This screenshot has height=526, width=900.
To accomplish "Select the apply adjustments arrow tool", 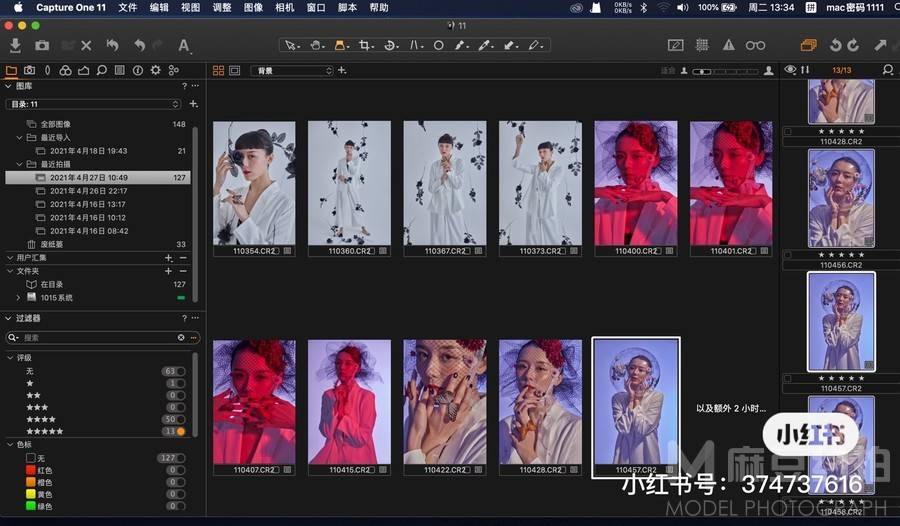I will [x=510, y=45].
